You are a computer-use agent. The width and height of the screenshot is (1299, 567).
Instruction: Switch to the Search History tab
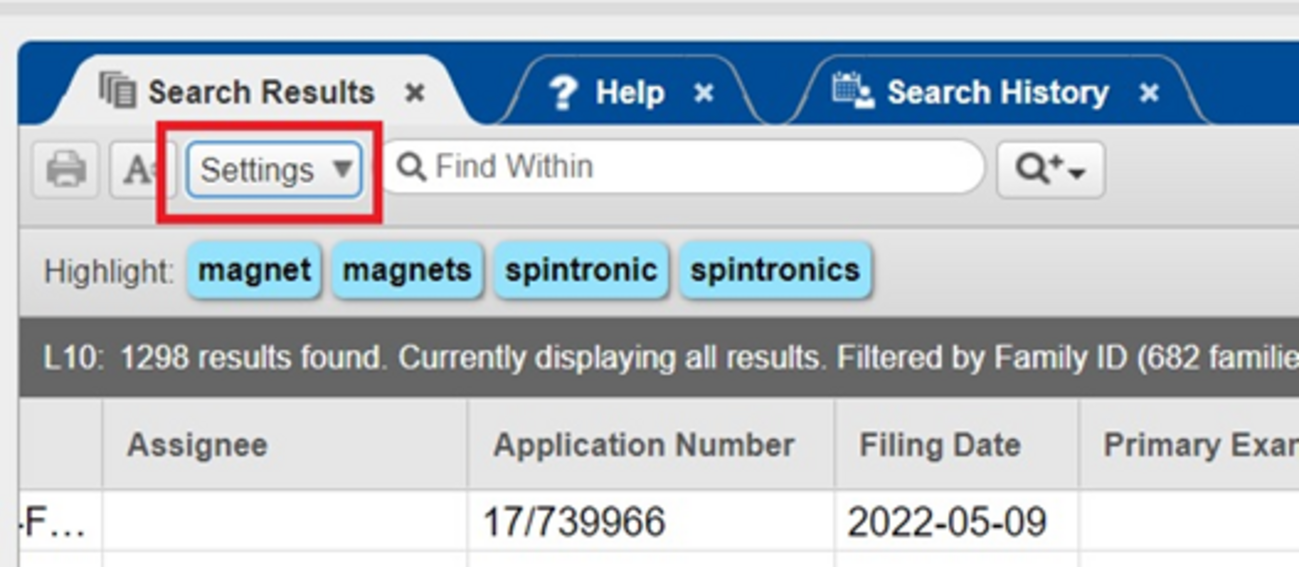pos(997,93)
